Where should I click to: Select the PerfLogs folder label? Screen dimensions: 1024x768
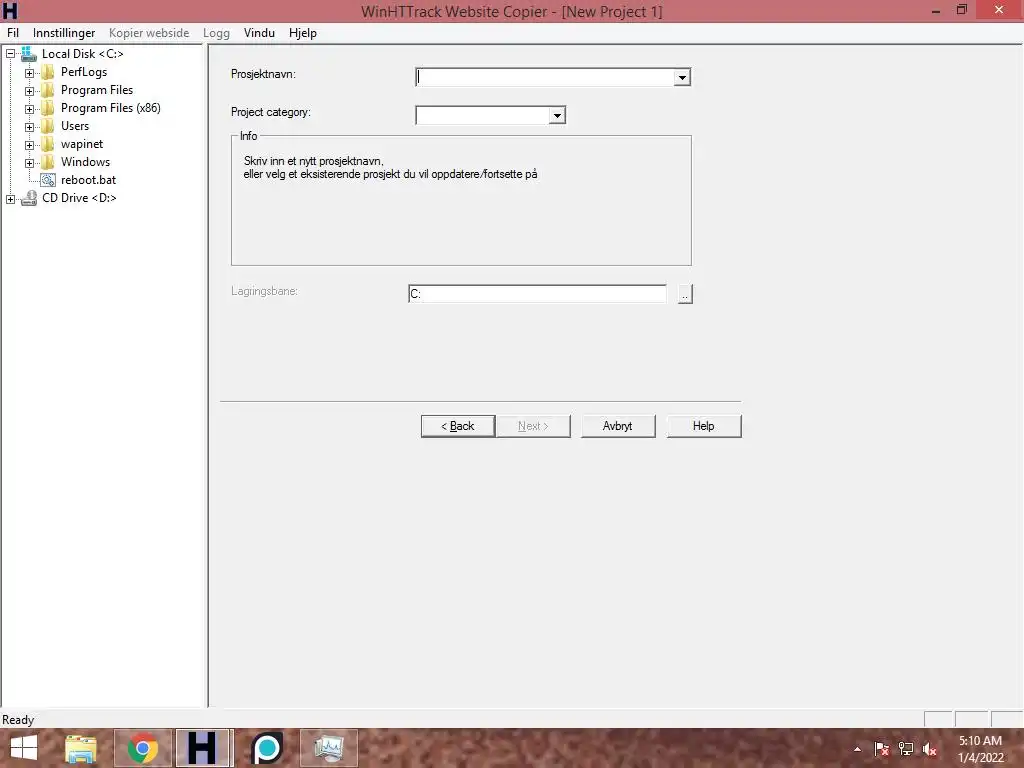tap(84, 72)
